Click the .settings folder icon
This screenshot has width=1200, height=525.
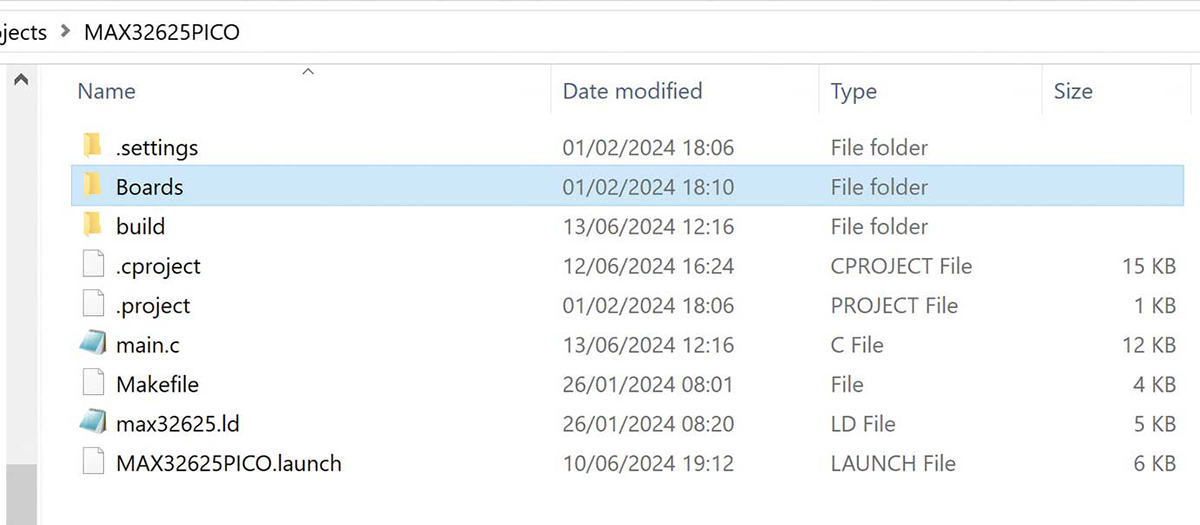coord(92,148)
